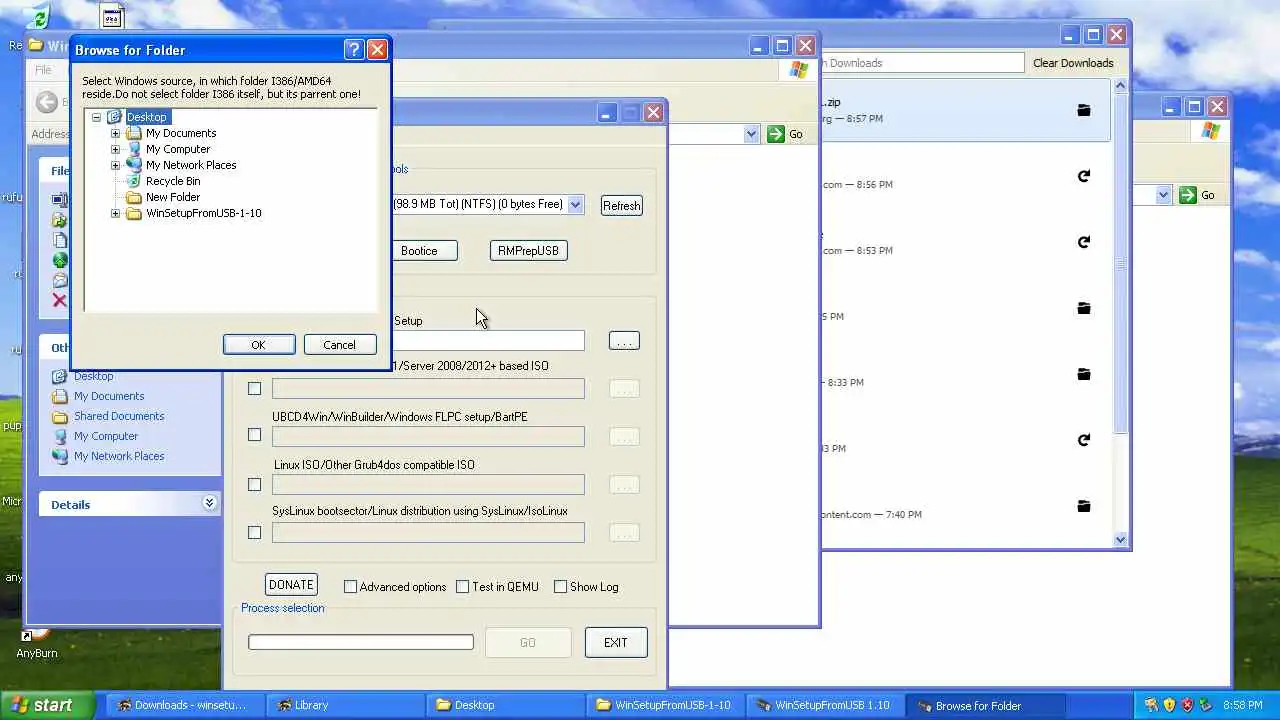
Task: Confirm folder selection with OK
Action: pos(259,344)
